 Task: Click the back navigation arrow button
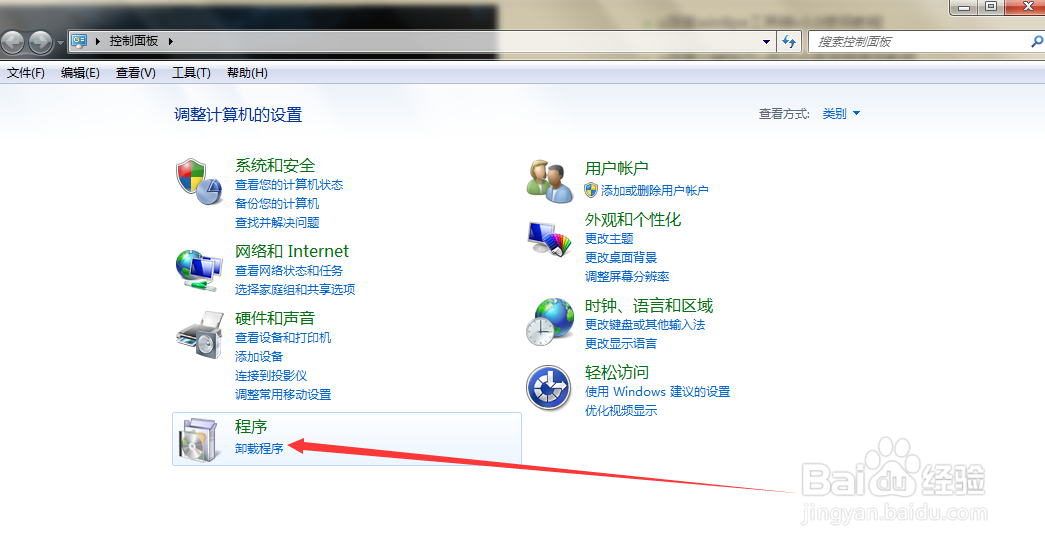(x=13, y=42)
